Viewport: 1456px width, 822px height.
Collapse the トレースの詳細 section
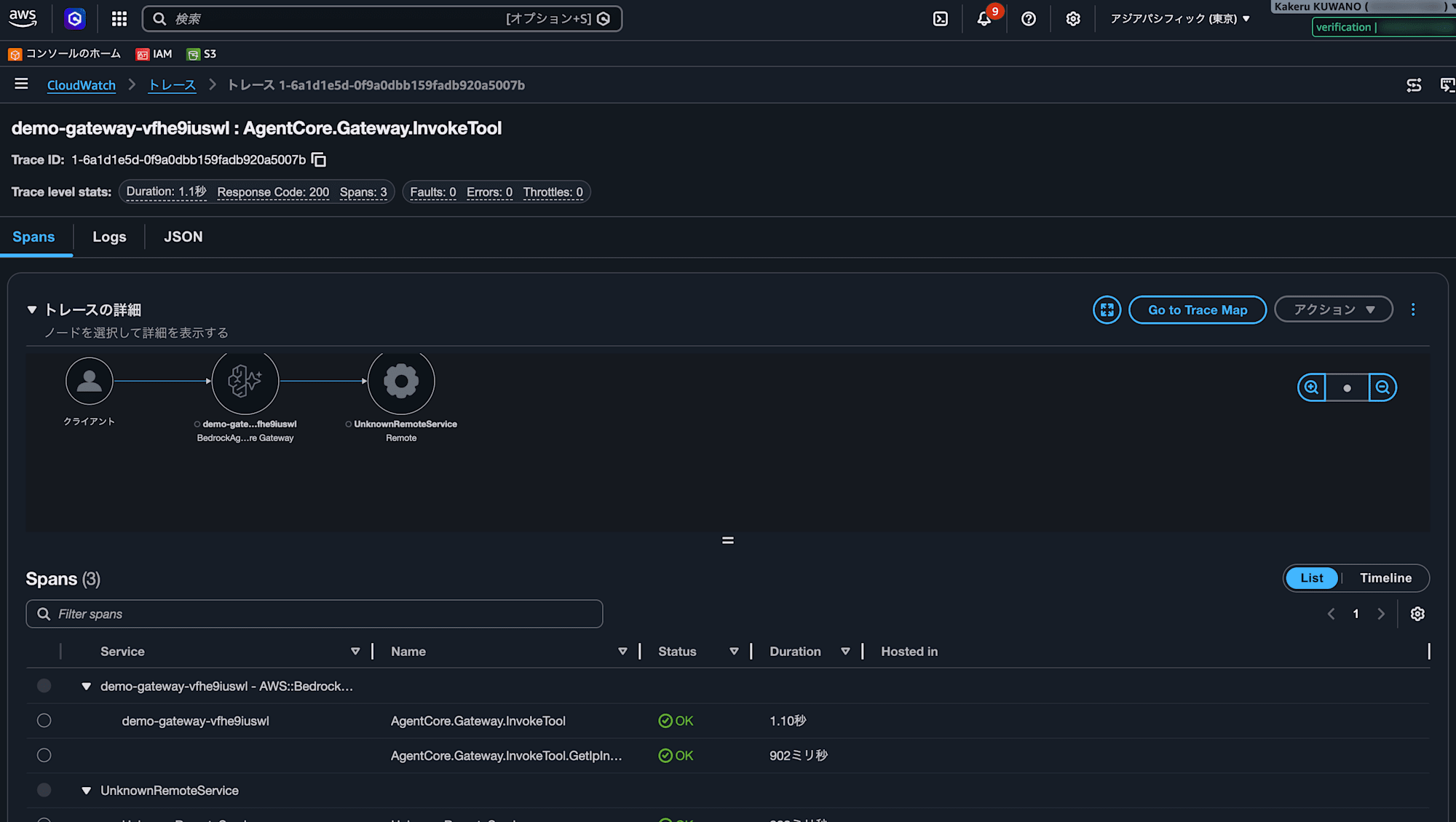32,310
